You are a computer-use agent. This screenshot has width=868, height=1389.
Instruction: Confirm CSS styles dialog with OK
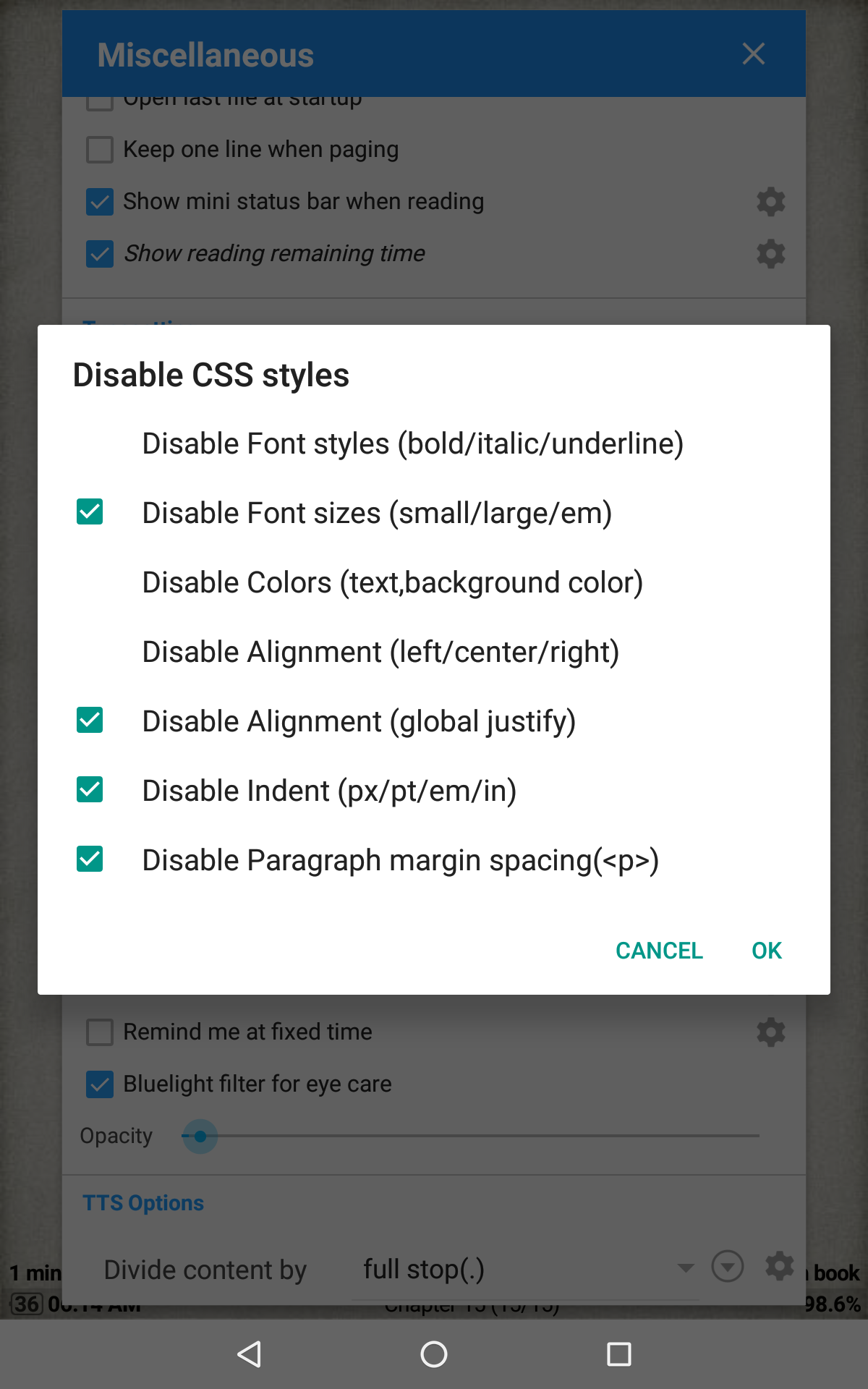click(x=767, y=951)
